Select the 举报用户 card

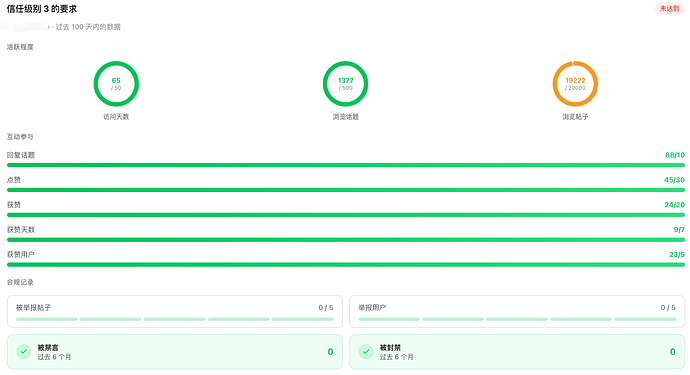click(x=517, y=311)
